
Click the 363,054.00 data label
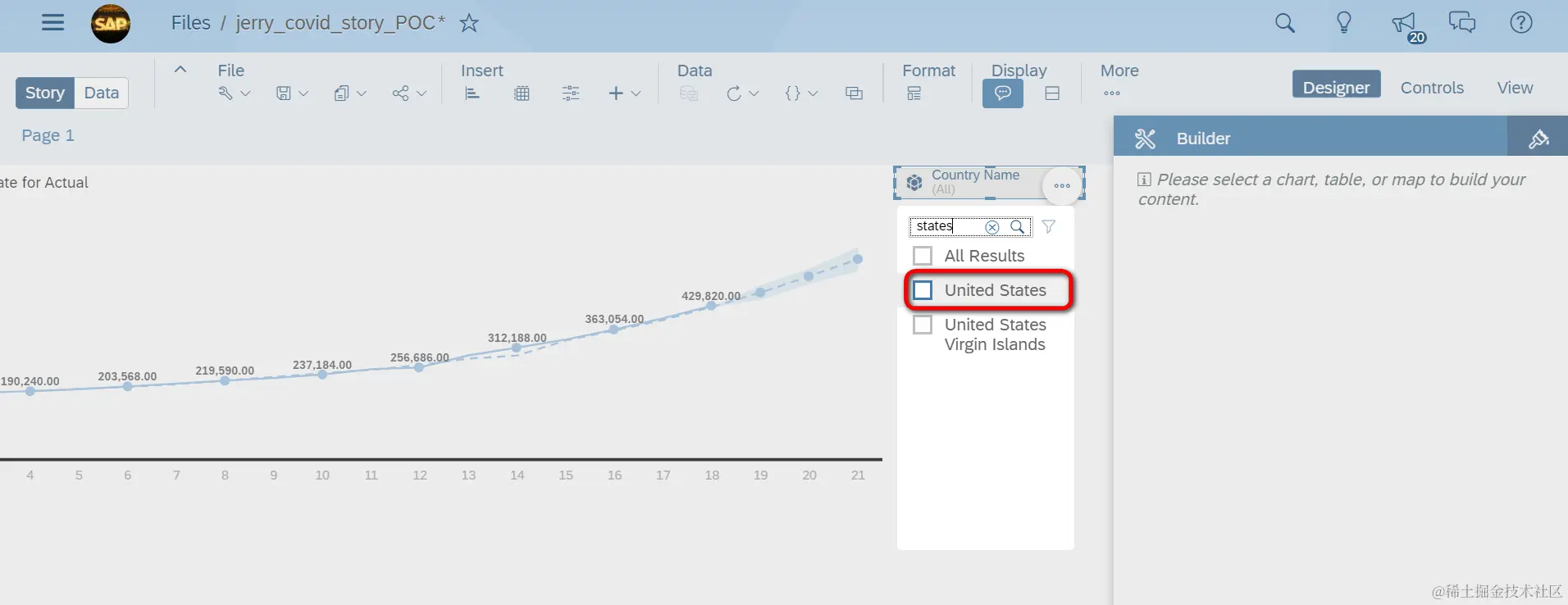coord(614,319)
